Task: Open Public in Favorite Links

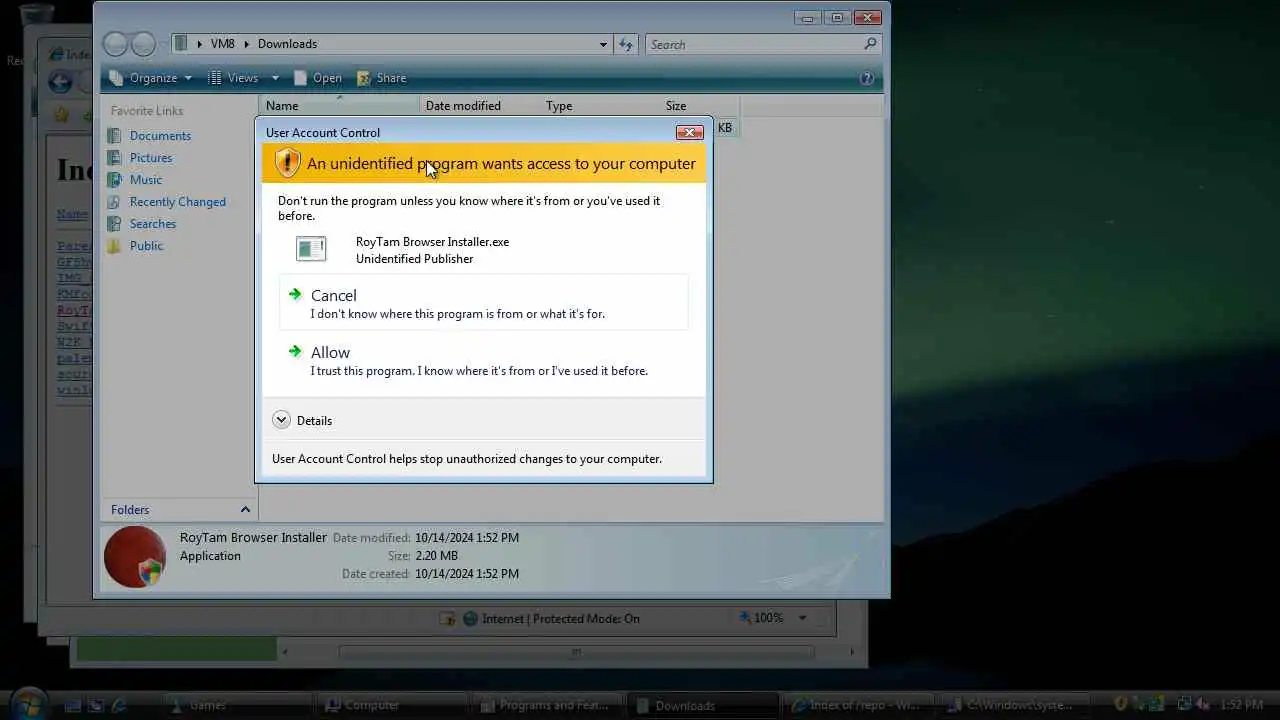Action: (x=146, y=246)
